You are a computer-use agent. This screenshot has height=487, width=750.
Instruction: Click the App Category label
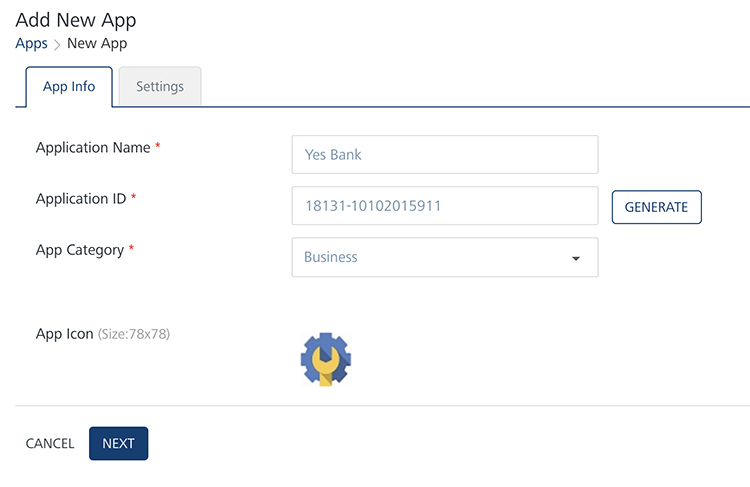point(80,250)
